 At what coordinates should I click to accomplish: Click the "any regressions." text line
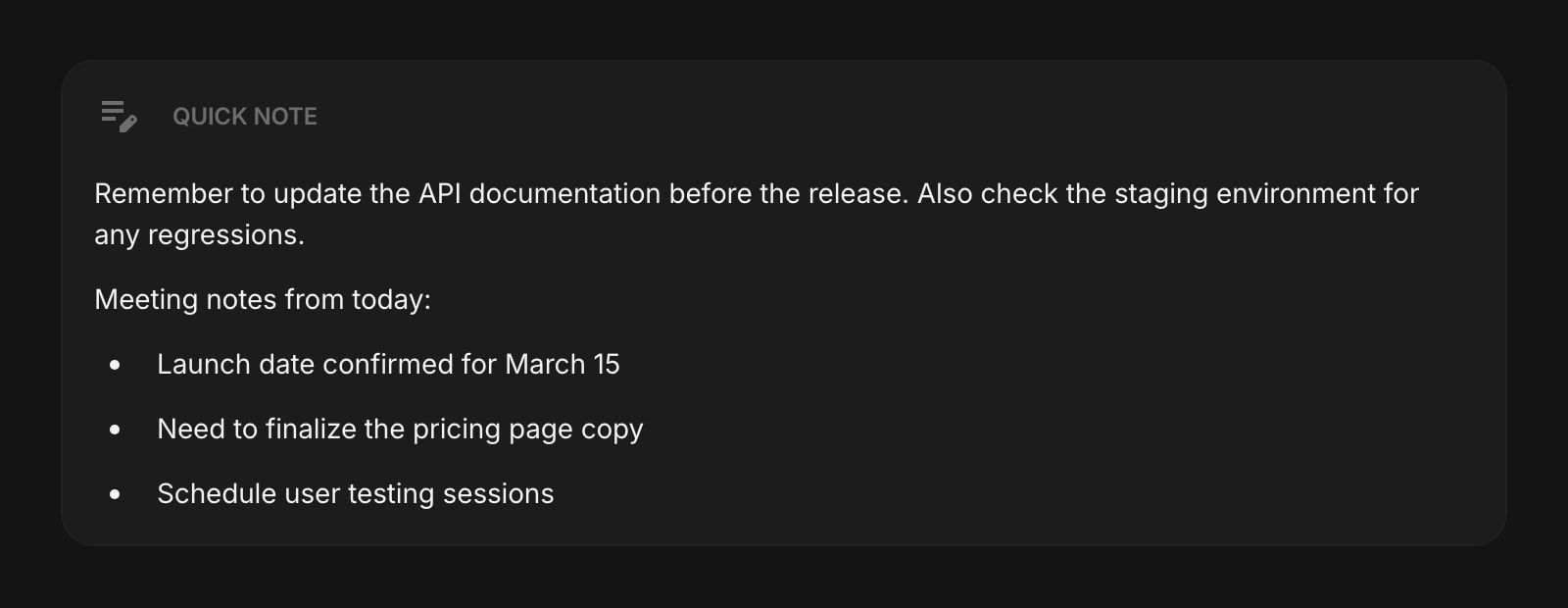tap(199, 235)
